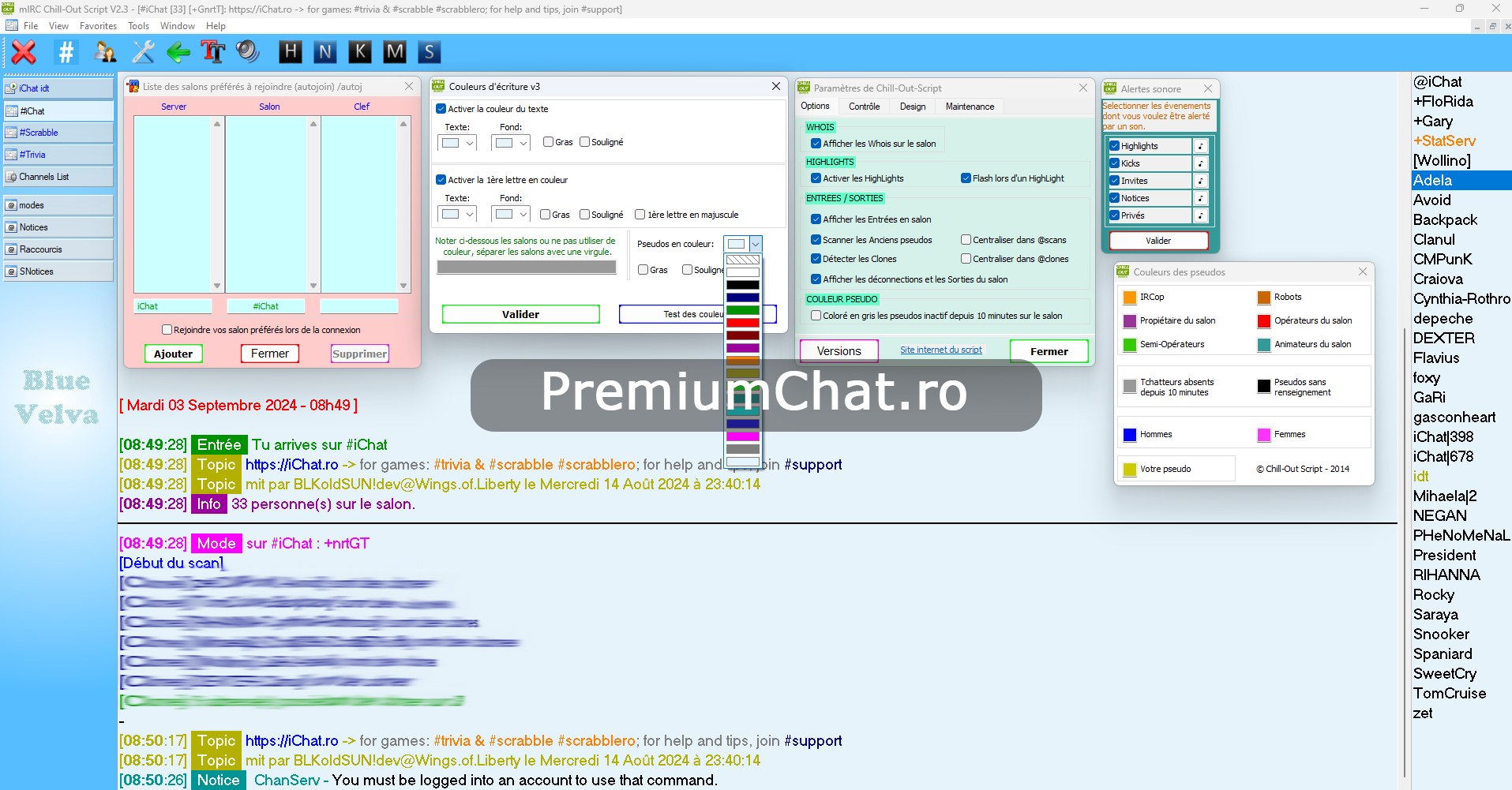Toggle 1ère lettre en majuscule checkbox
Screen dimensions: 1512x790
[640, 215]
